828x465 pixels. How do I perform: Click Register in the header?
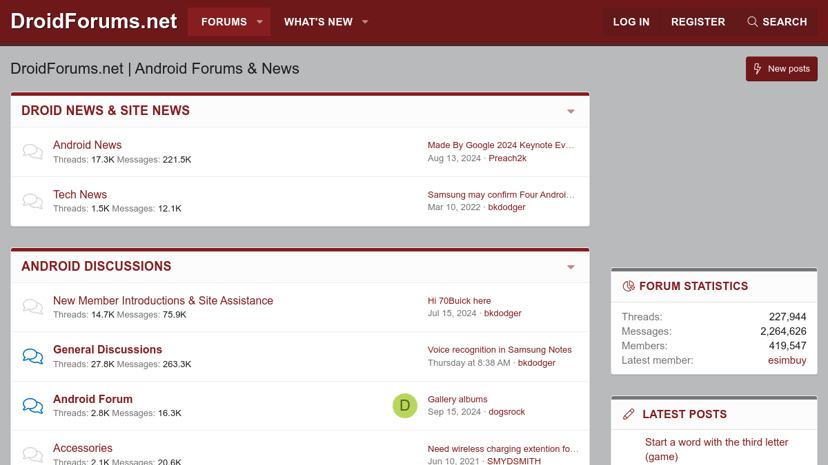pos(698,22)
